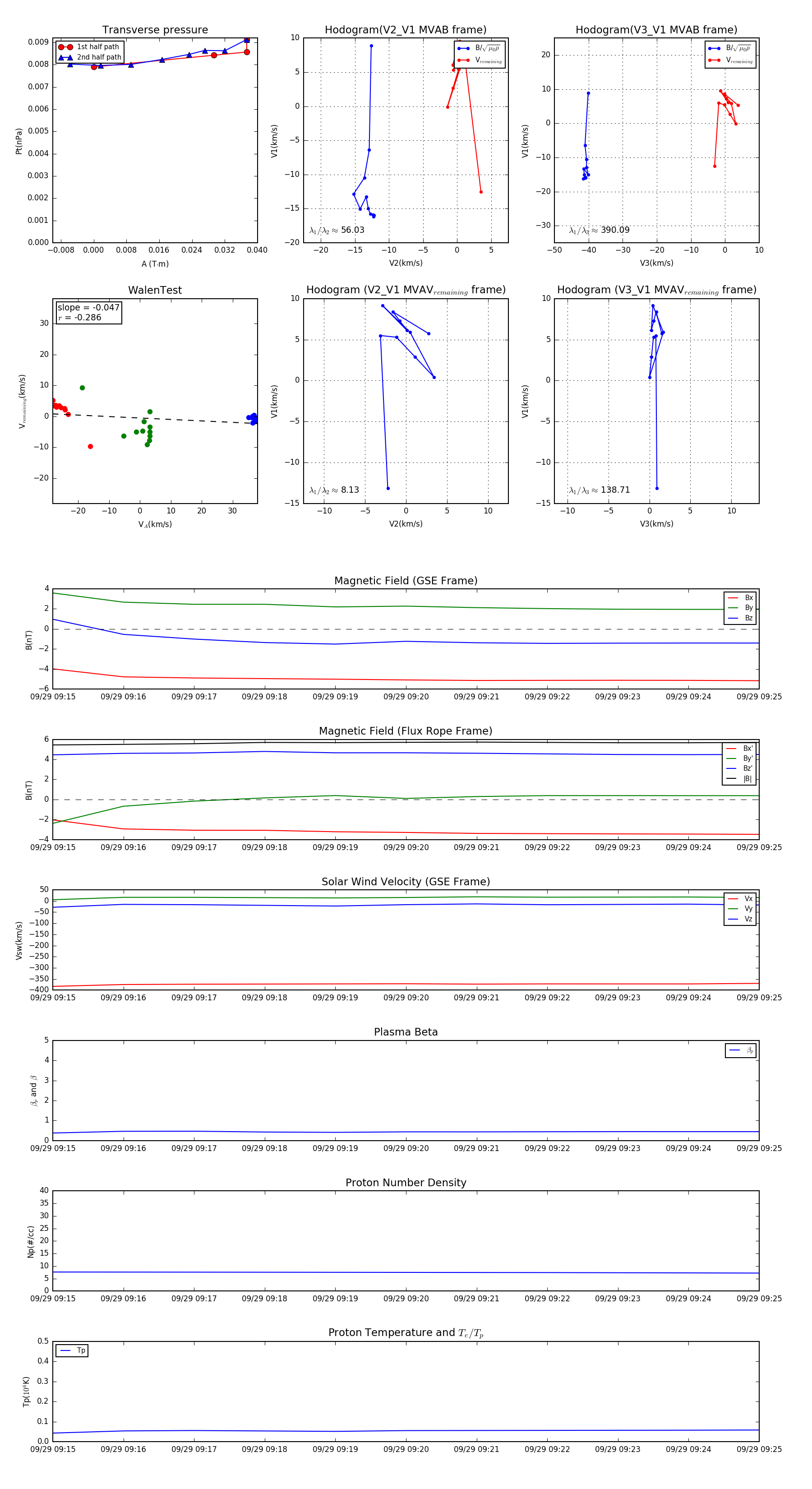
Task: Click the 'A (T·m)' axis label
Action: 155,264
